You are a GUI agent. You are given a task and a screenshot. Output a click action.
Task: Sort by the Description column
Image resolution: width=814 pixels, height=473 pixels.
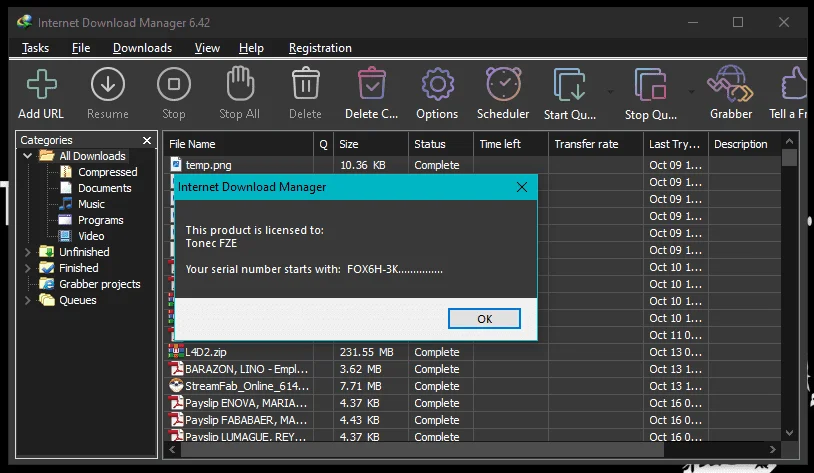coord(745,144)
